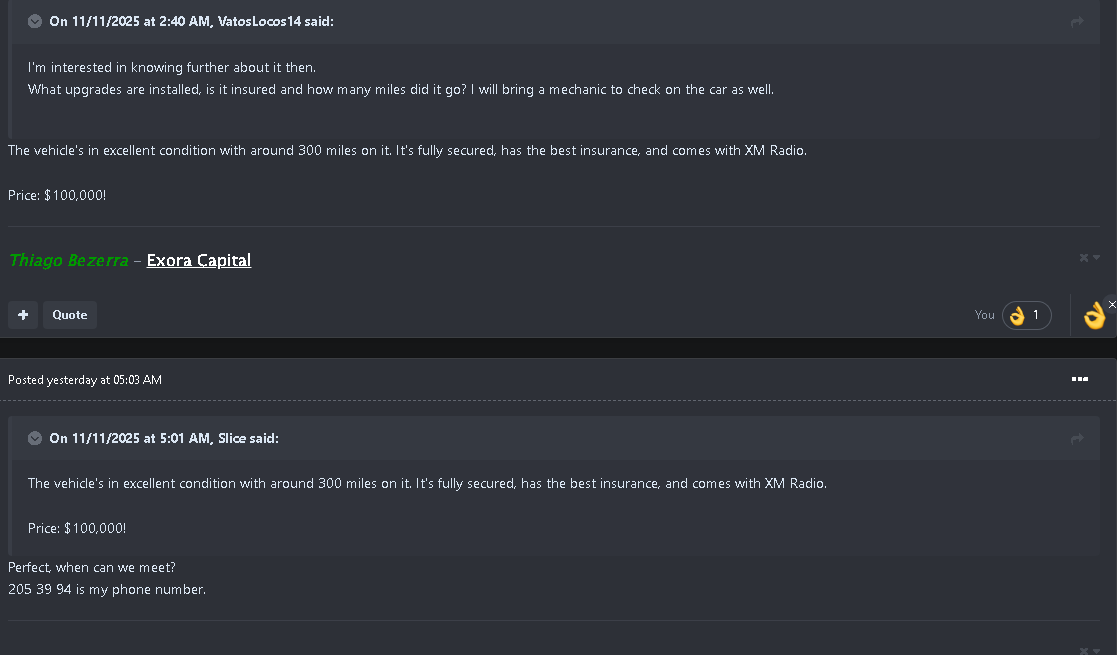Open Thiago Bezerra signature link
Viewport: 1117px width, 655px height.
pos(68,261)
